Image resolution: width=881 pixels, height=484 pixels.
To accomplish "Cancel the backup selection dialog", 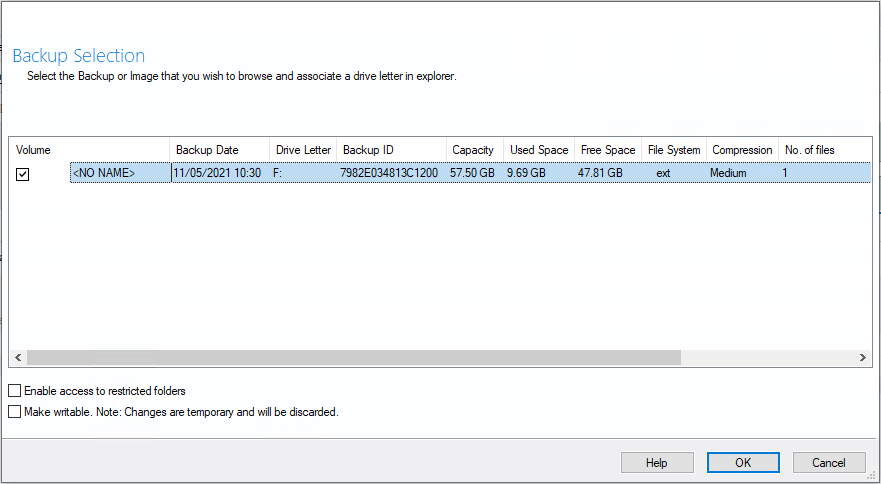I will pyautogui.click(x=829, y=463).
